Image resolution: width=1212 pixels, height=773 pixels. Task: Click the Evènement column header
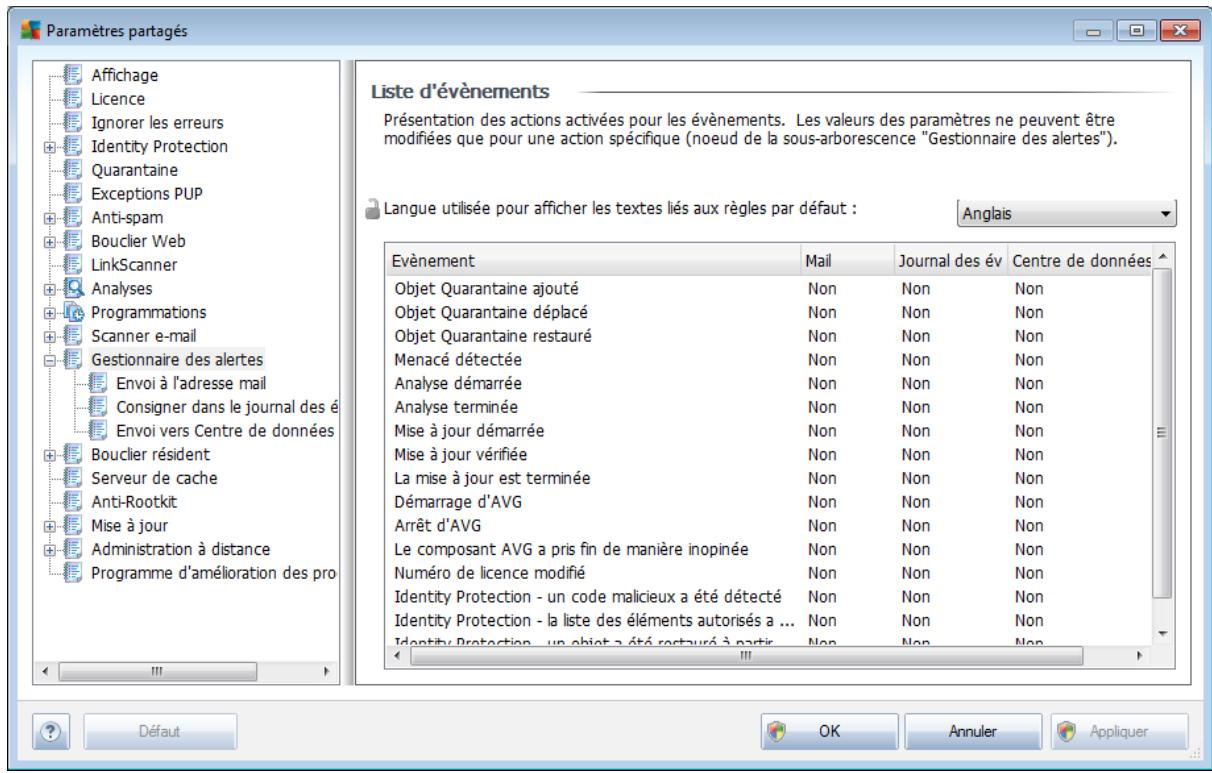[594, 260]
